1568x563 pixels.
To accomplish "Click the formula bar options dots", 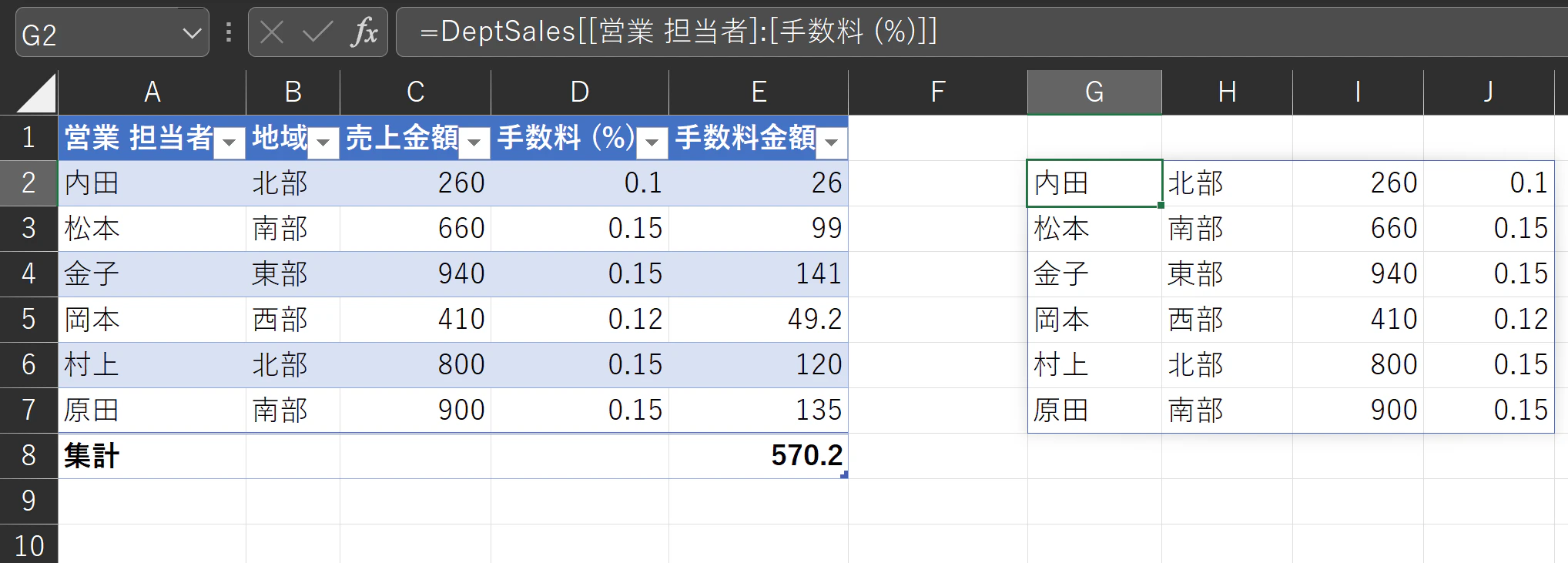I will point(229,32).
